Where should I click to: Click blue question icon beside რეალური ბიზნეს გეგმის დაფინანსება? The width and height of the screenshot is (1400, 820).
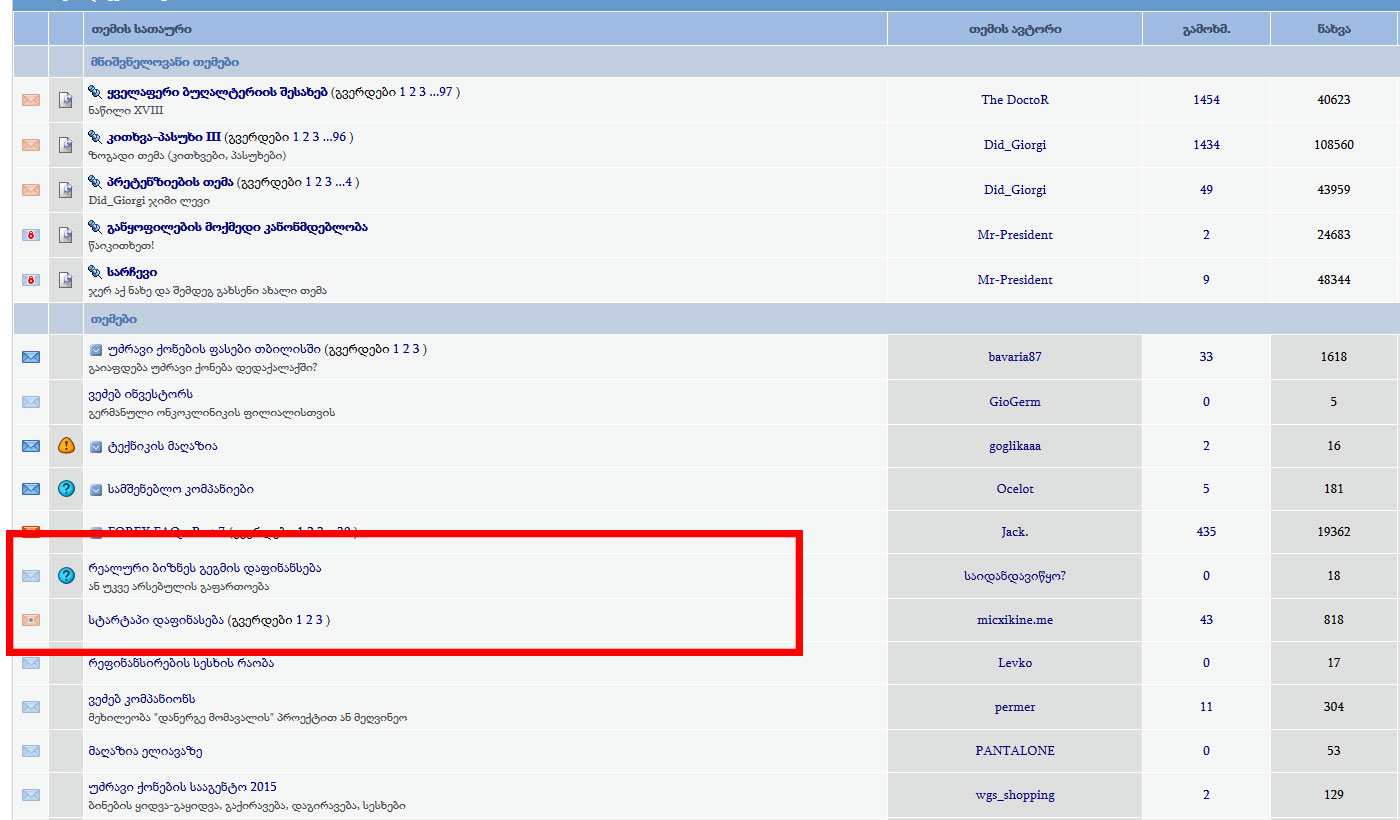click(x=66, y=576)
